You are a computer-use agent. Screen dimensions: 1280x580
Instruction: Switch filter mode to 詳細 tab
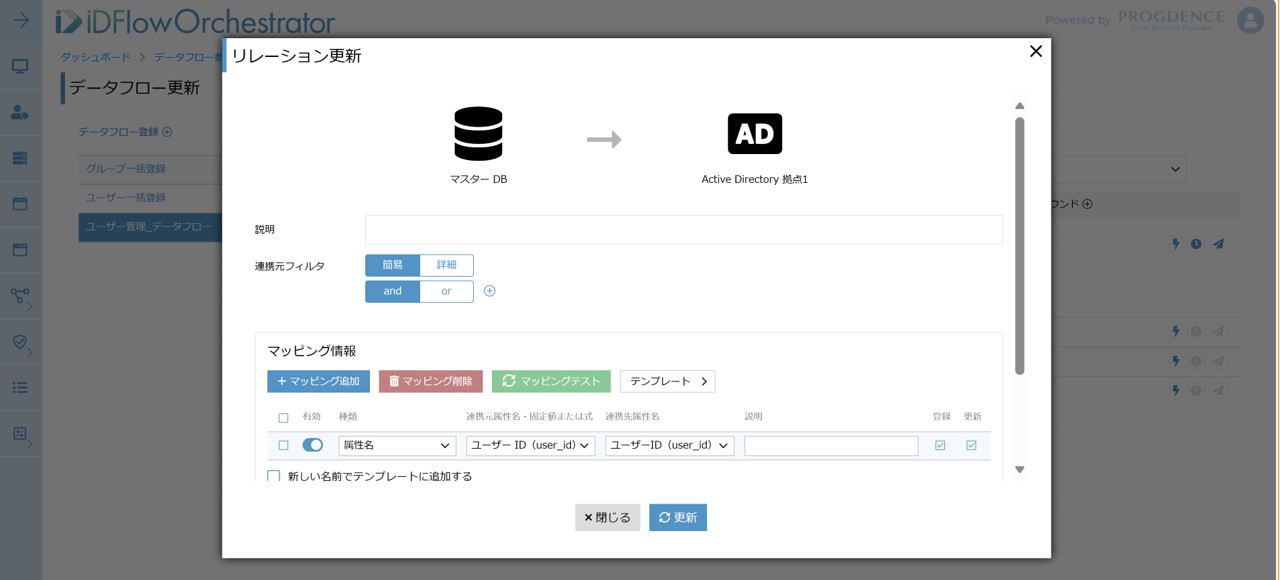pos(446,265)
